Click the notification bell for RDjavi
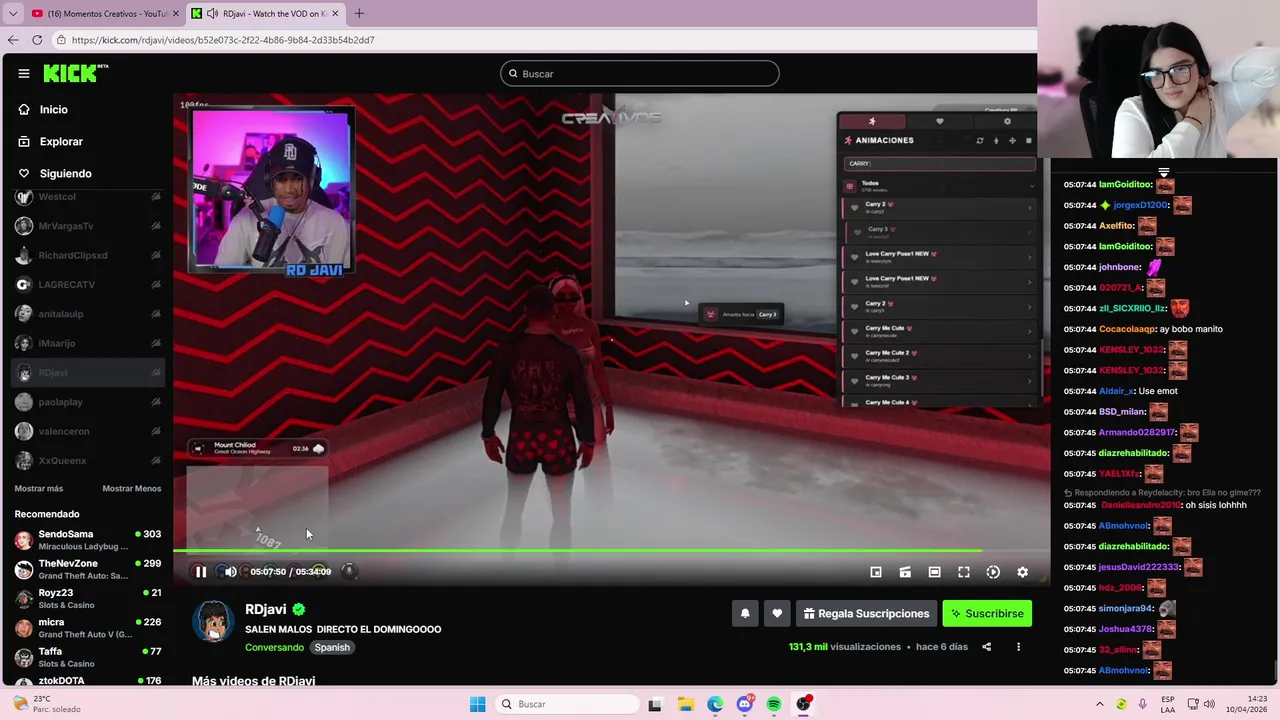 [745, 613]
